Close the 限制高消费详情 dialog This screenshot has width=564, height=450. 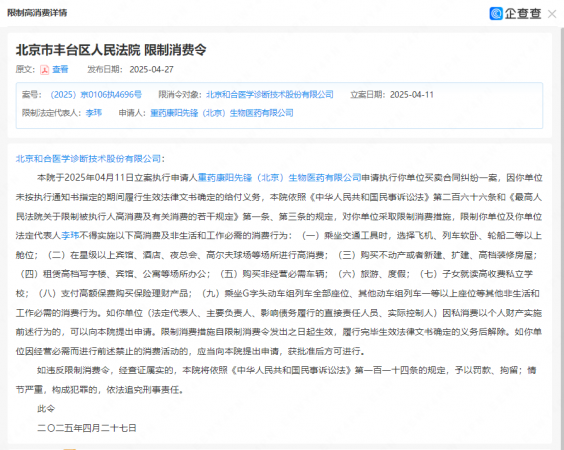552,14
